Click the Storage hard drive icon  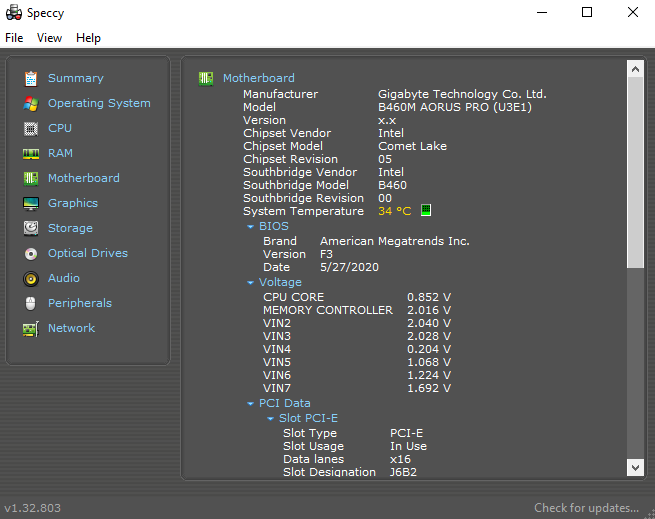(31, 228)
